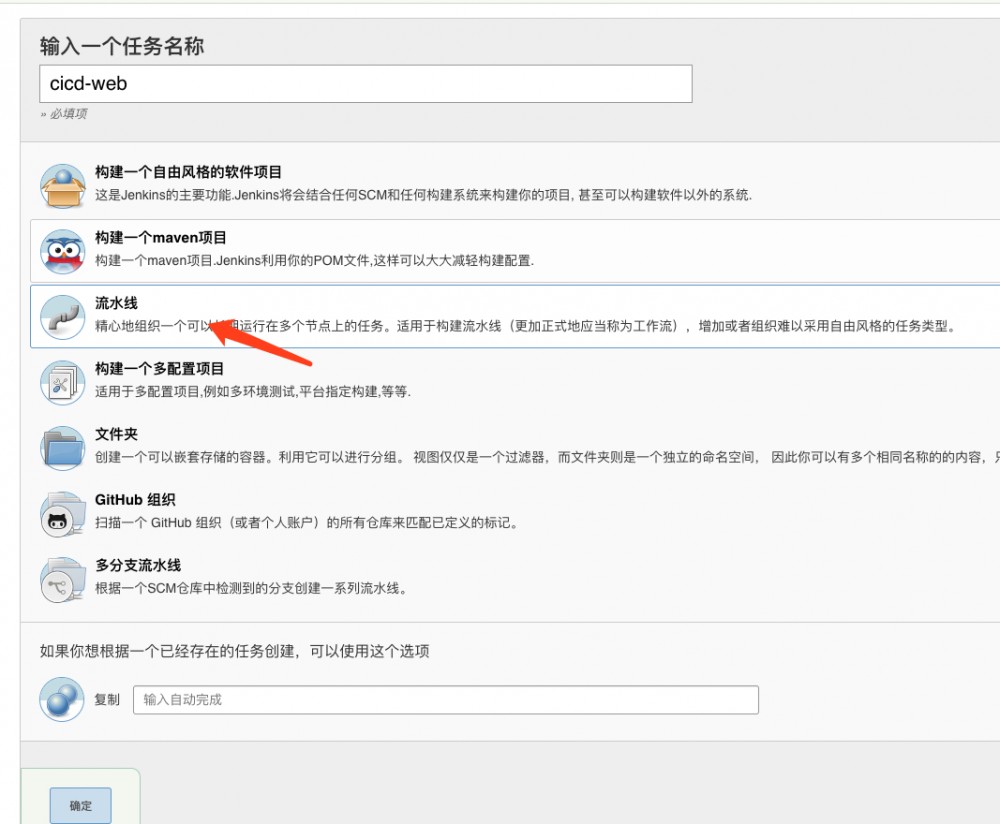Click pipeline description starting 精心地组织
The image size is (1000, 824).
click(526, 326)
